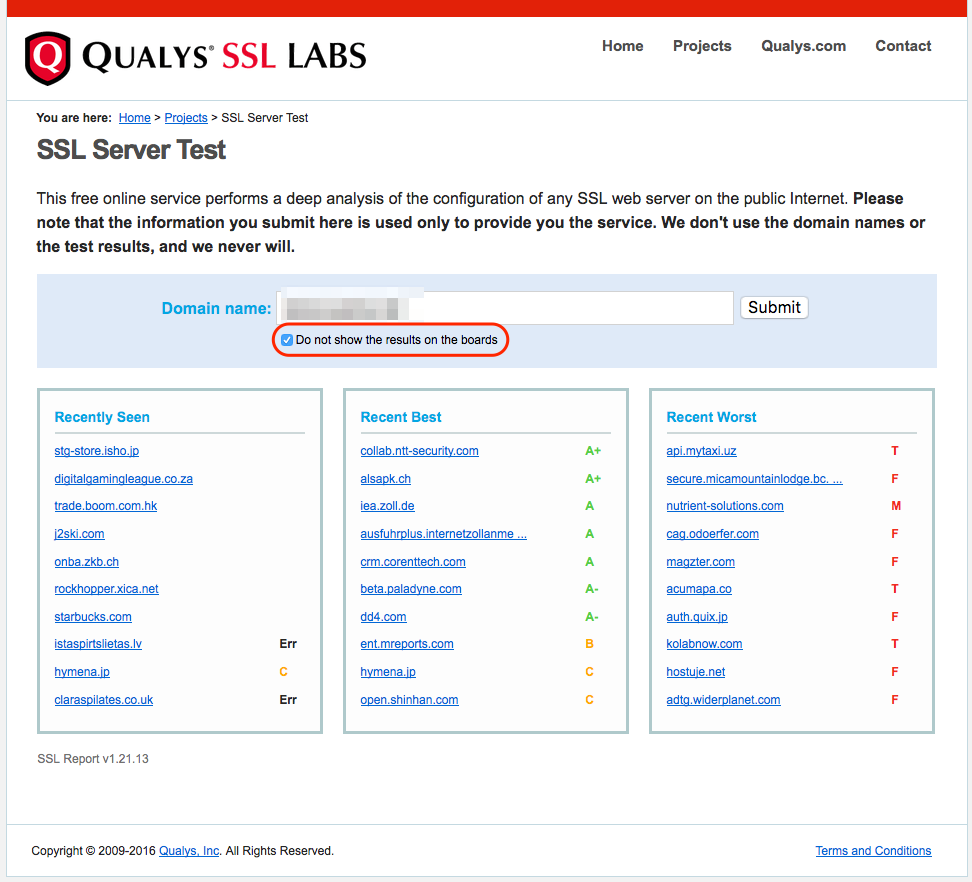Viewport: 972px width, 882px height.
Task: Open kolabnow.com in Recent Worst list
Action: tap(704, 644)
